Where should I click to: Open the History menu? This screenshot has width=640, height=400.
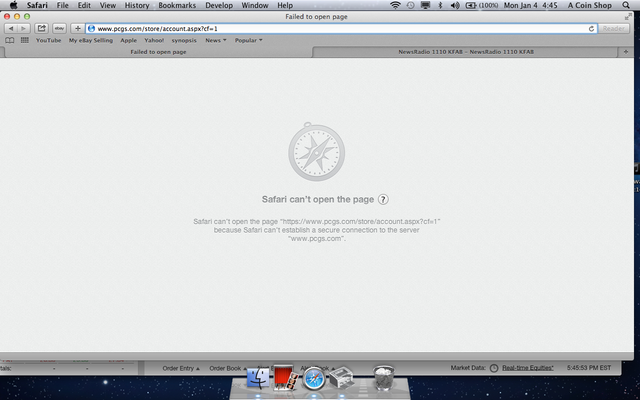[137, 5]
